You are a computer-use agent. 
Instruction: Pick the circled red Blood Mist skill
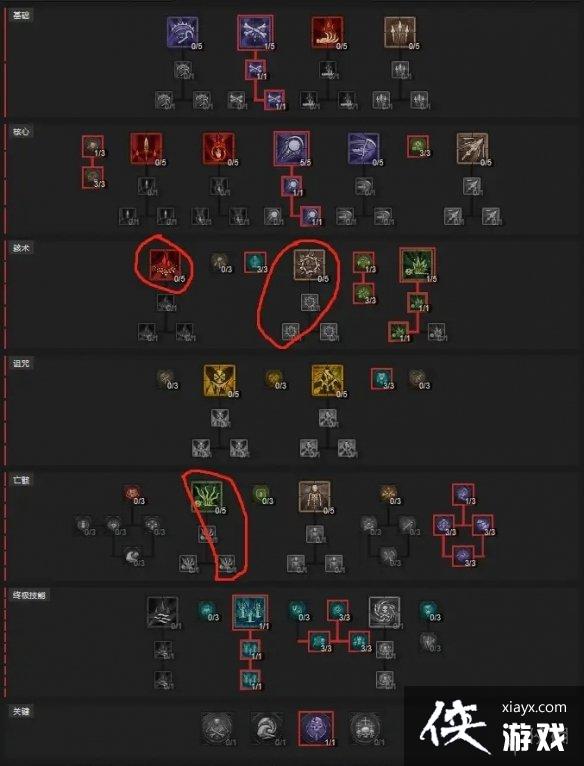click(x=165, y=265)
